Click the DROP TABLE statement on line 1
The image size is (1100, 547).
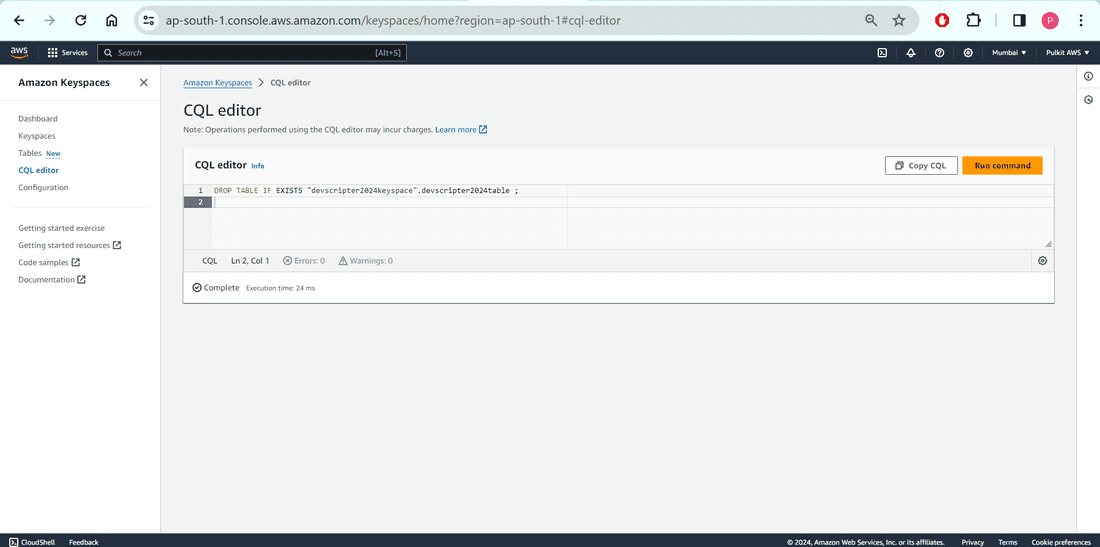pos(366,191)
